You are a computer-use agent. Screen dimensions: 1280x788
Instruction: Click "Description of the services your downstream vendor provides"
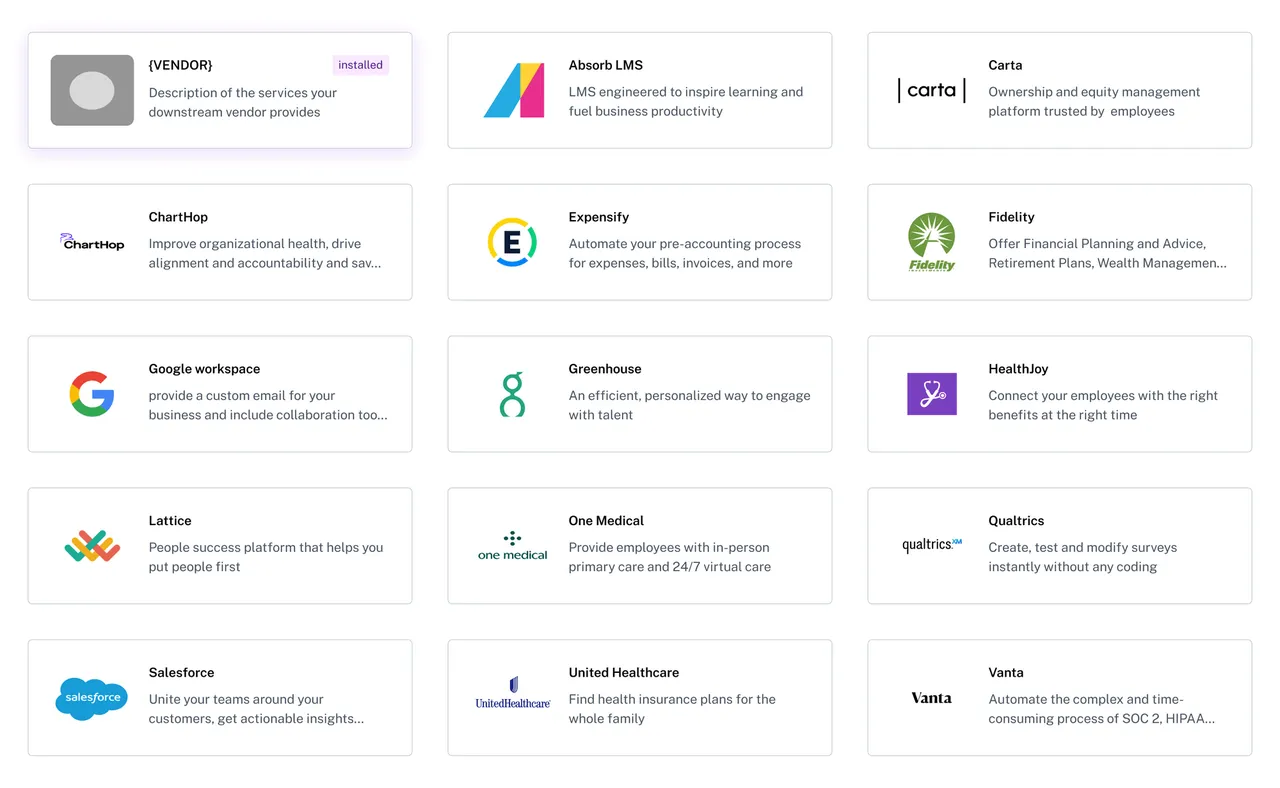click(x=243, y=102)
